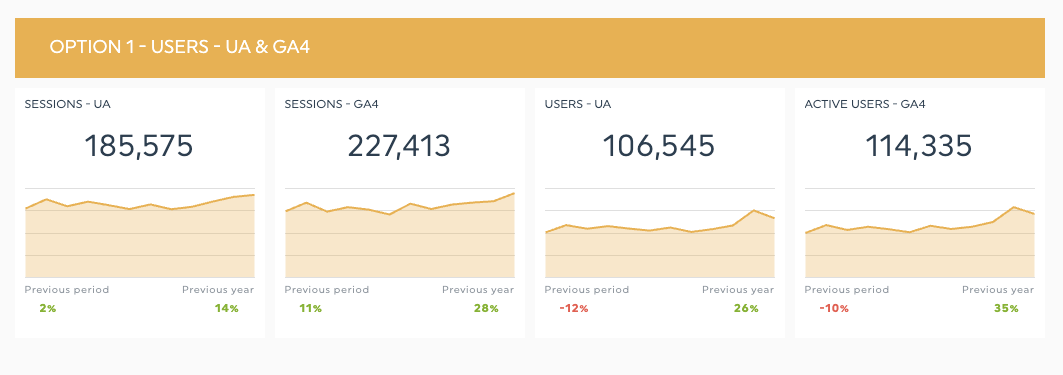
Task: Click the Option 1 - Users header banner
Action: point(529,47)
